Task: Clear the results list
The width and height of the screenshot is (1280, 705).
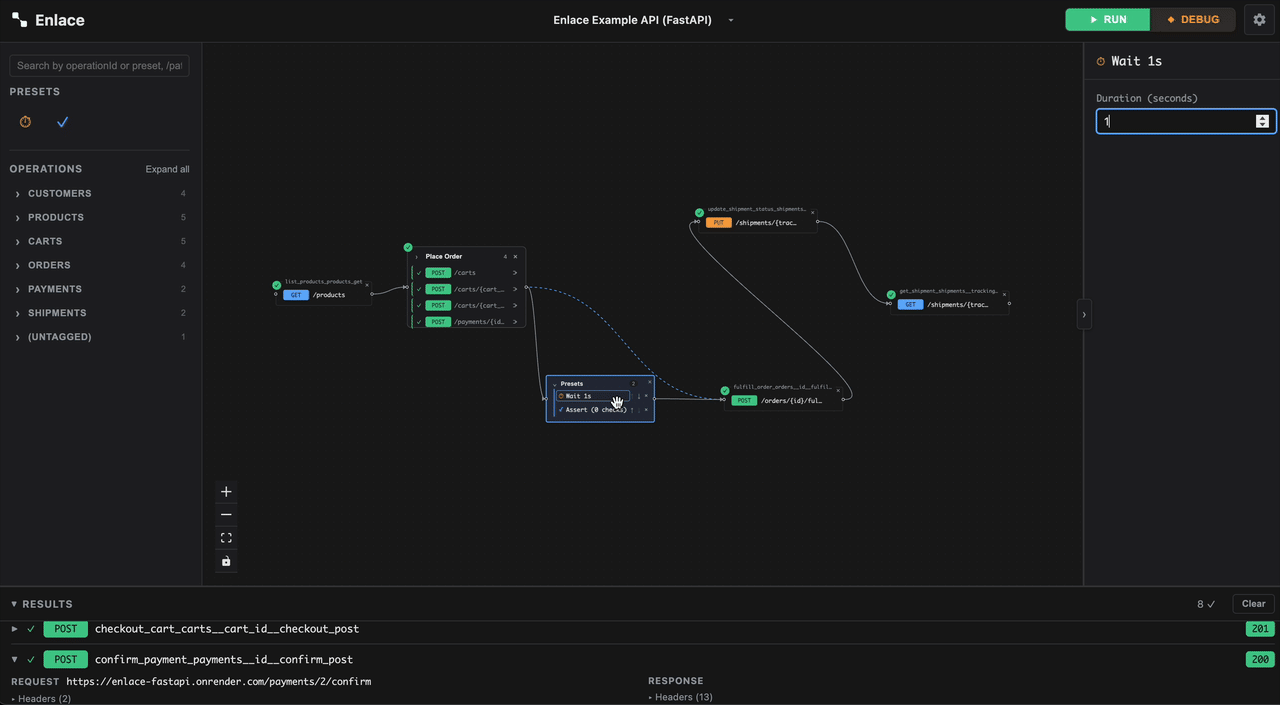Action: tap(1254, 604)
